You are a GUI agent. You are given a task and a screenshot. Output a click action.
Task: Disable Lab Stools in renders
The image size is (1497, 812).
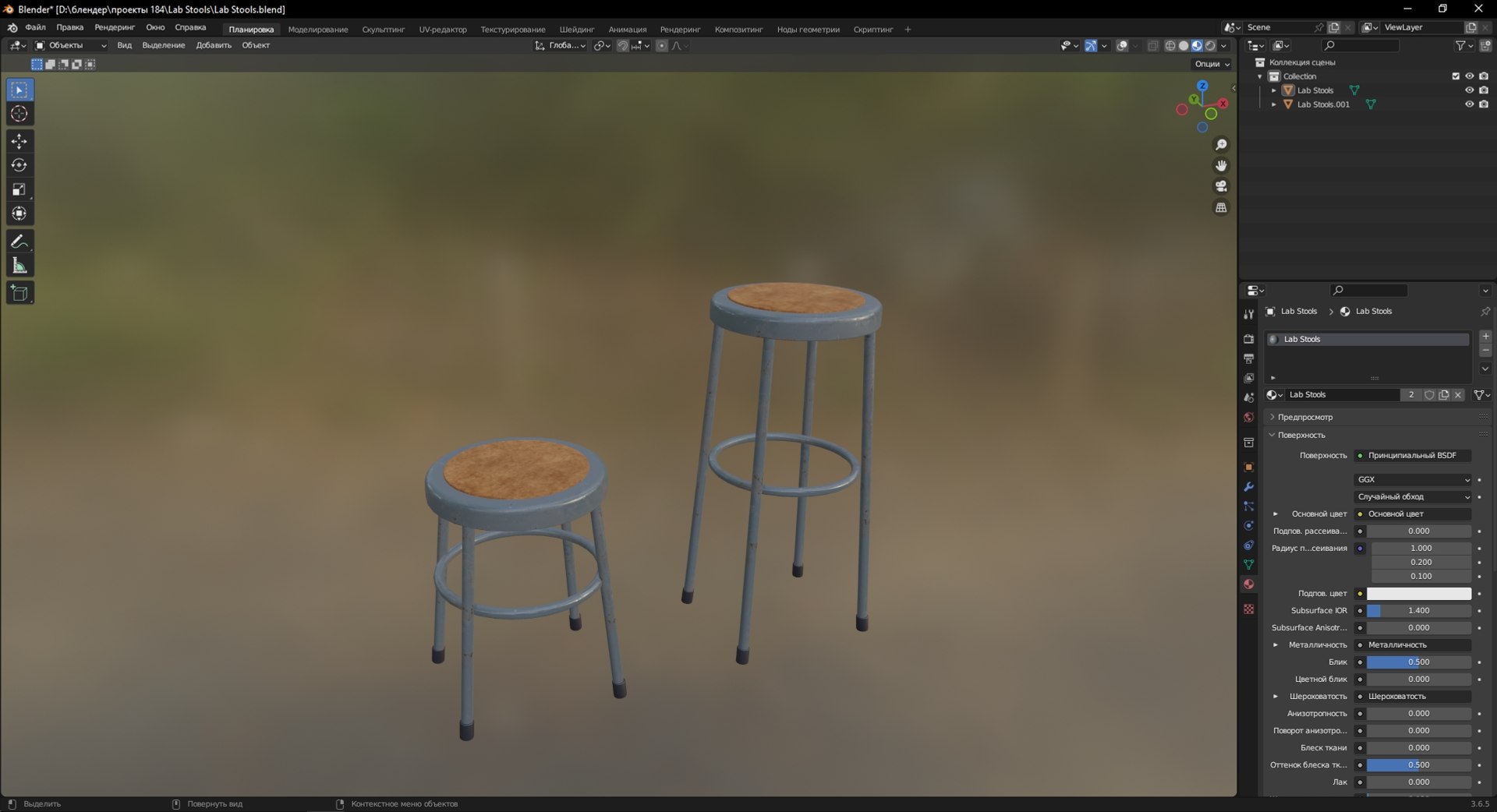coord(1484,90)
